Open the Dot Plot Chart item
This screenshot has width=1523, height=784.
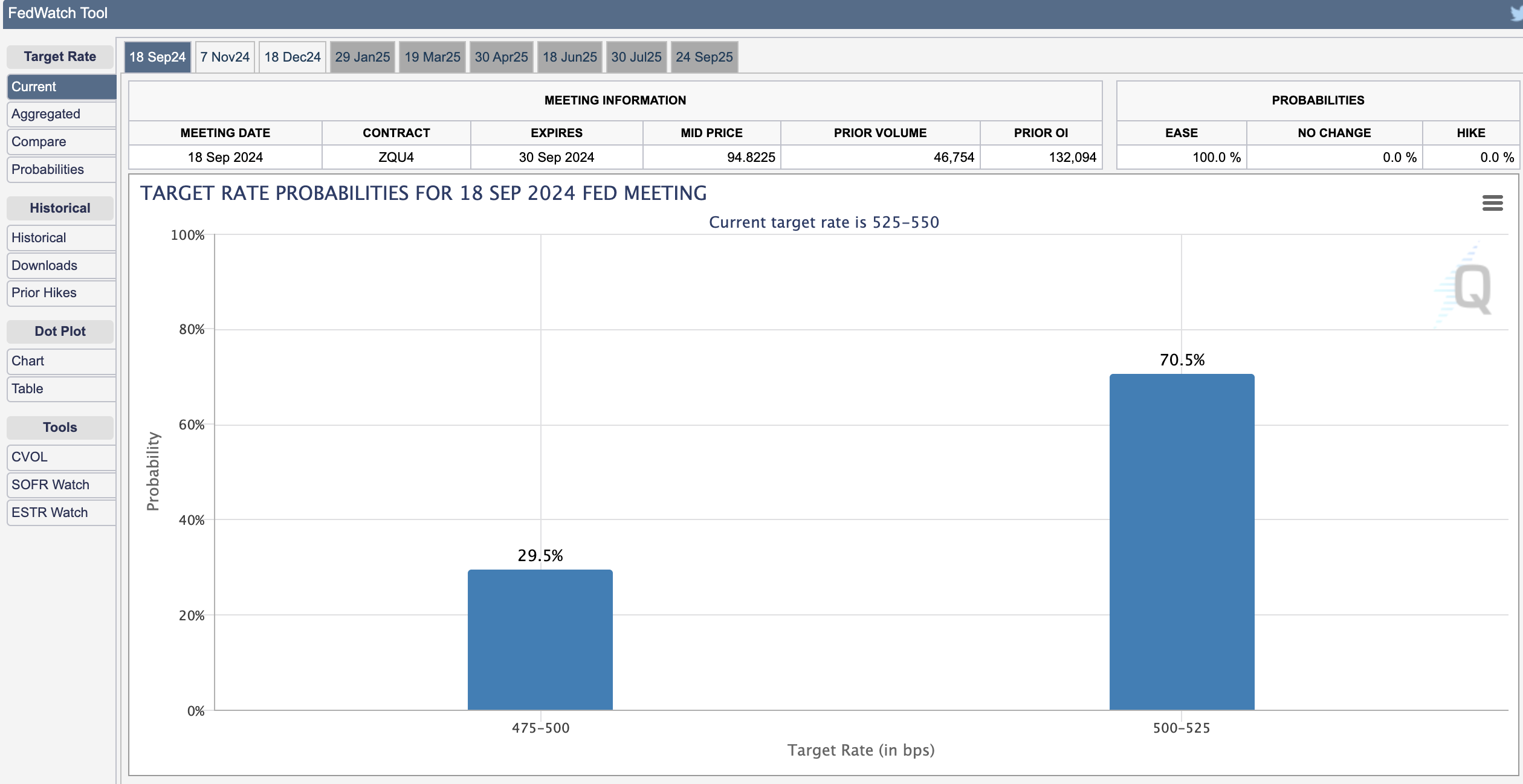pos(61,361)
